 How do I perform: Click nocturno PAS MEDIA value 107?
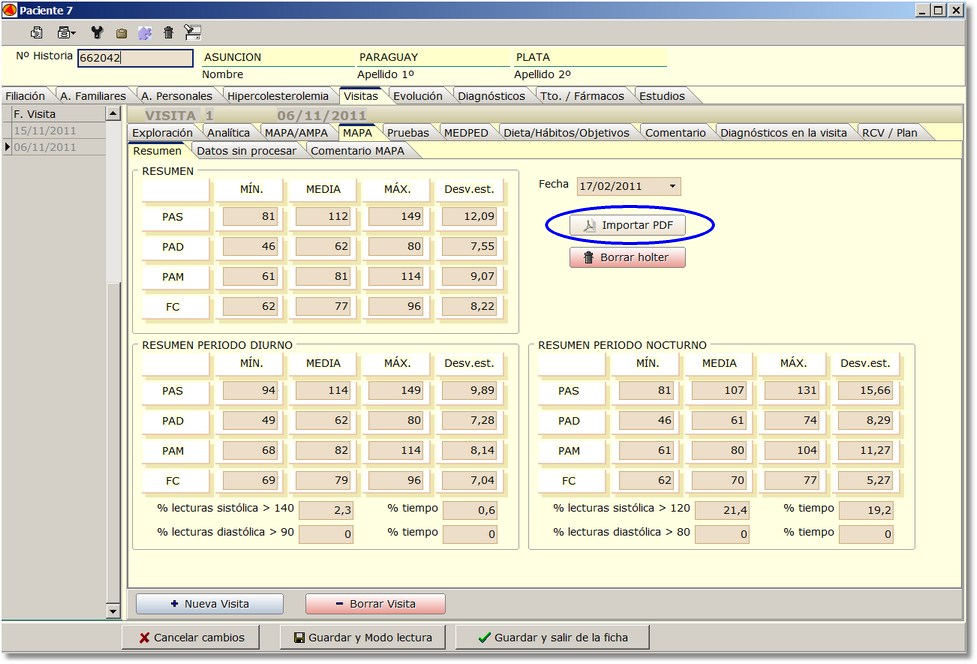pyautogui.click(x=719, y=390)
